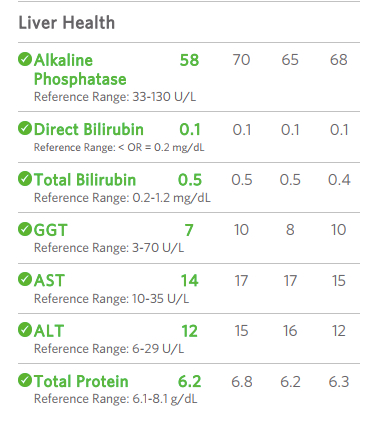Click the Liver Health section heading
Image resolution: width=381 pixels, height=429 pixels.
(x=67, y=23)
